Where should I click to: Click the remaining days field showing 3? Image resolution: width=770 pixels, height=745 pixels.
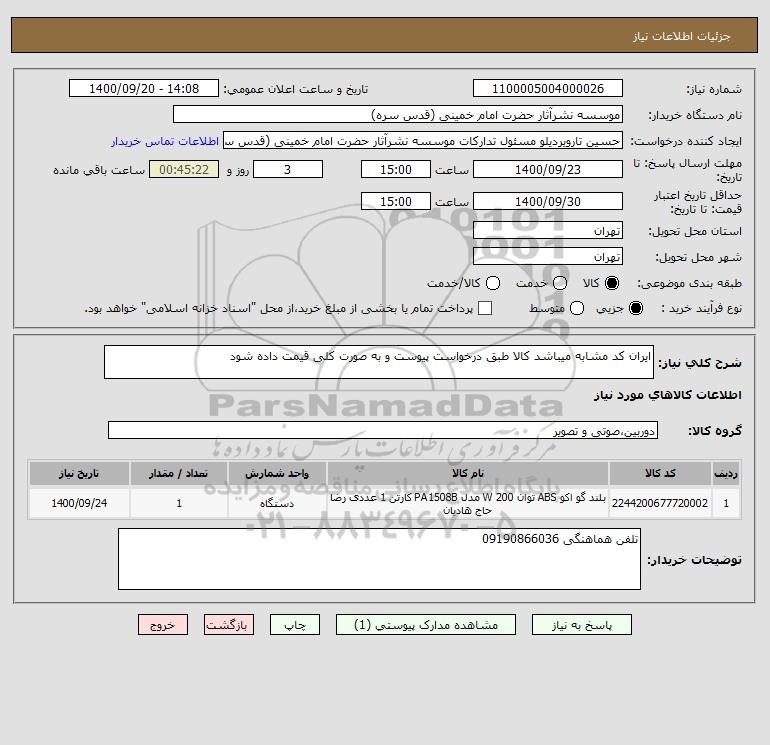(288, 169)
